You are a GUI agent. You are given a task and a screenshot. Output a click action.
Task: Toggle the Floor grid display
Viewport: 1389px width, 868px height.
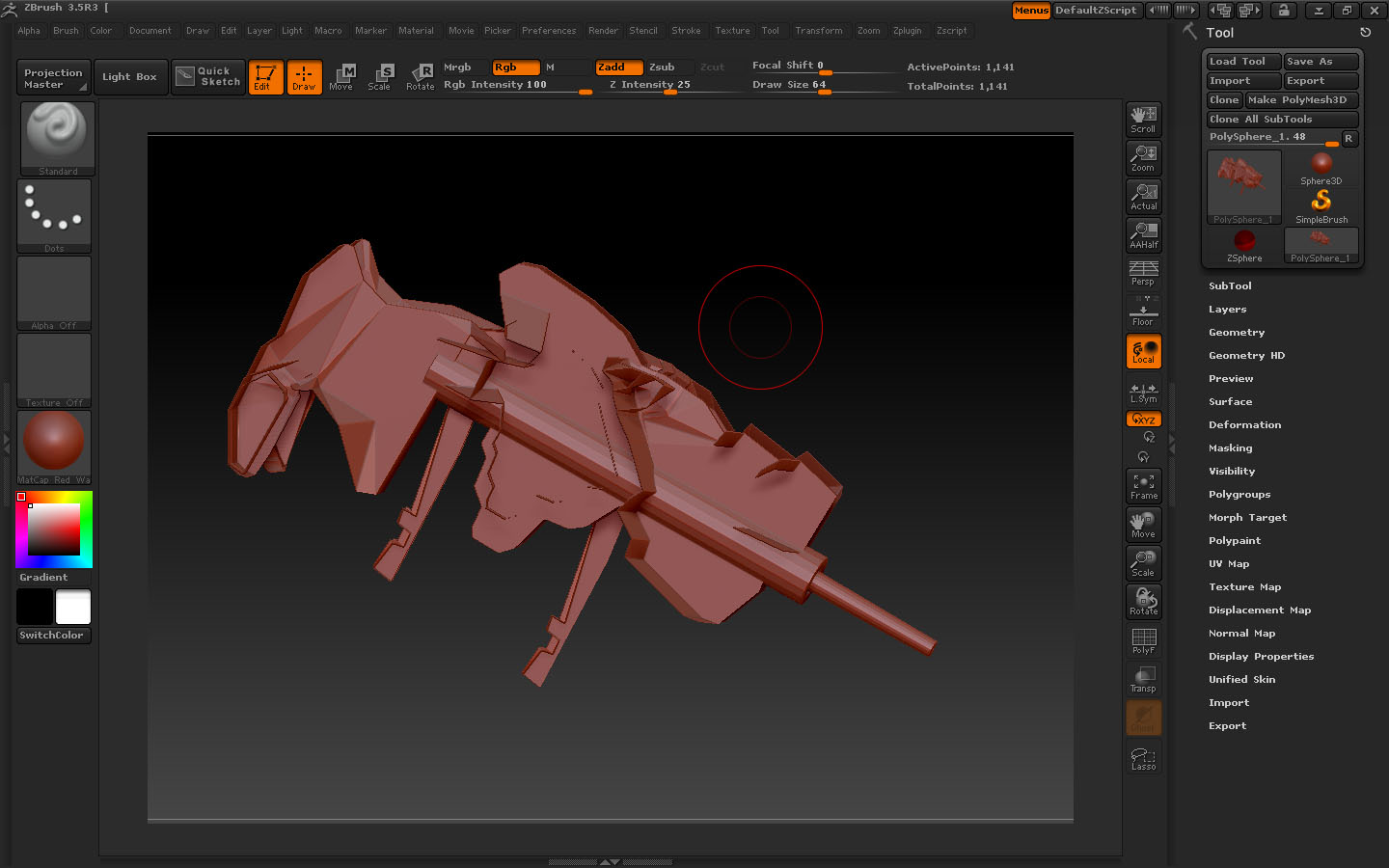pyautogui.click(x=1143, y=312)
